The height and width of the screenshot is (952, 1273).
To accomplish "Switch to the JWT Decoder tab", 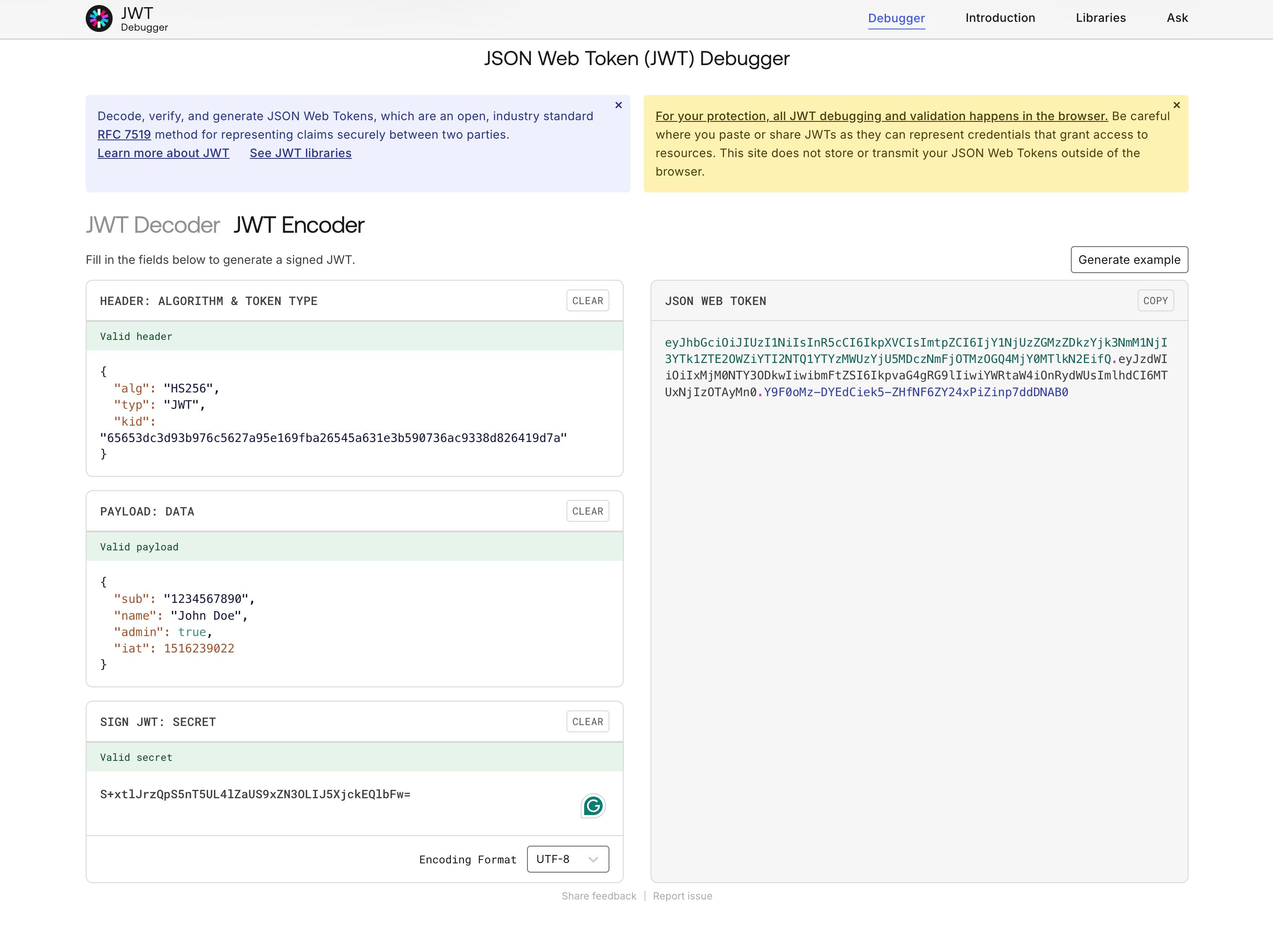I will pos(153,225).
